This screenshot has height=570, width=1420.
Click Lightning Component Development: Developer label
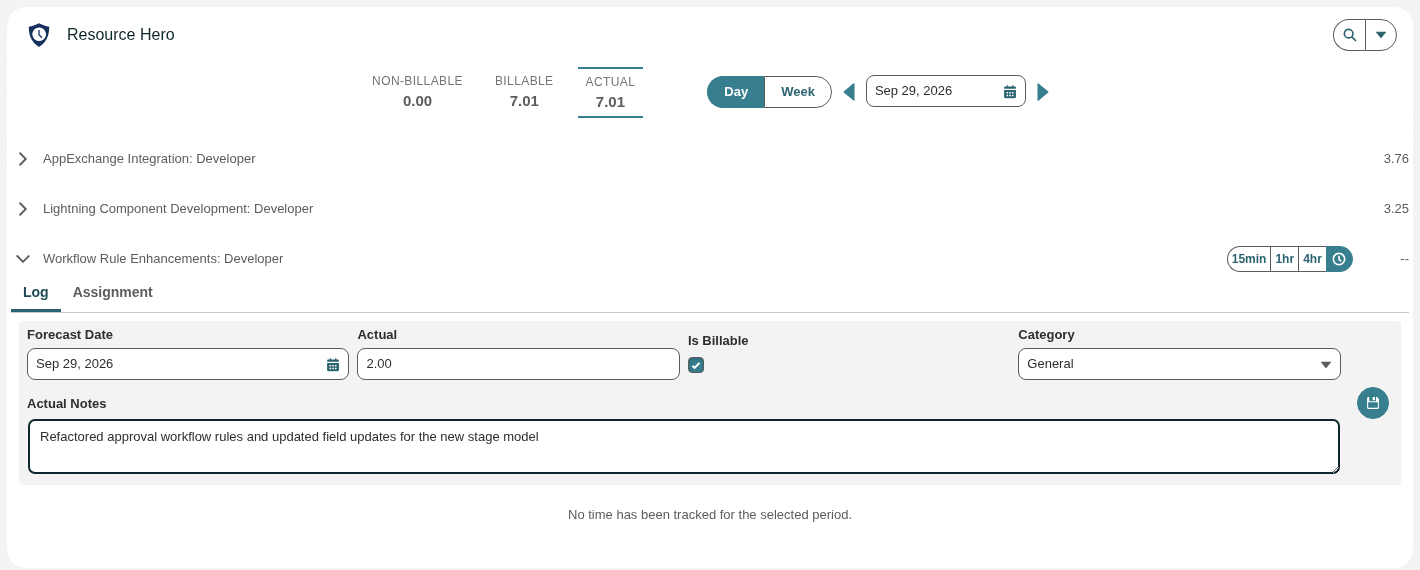[178, 209]
